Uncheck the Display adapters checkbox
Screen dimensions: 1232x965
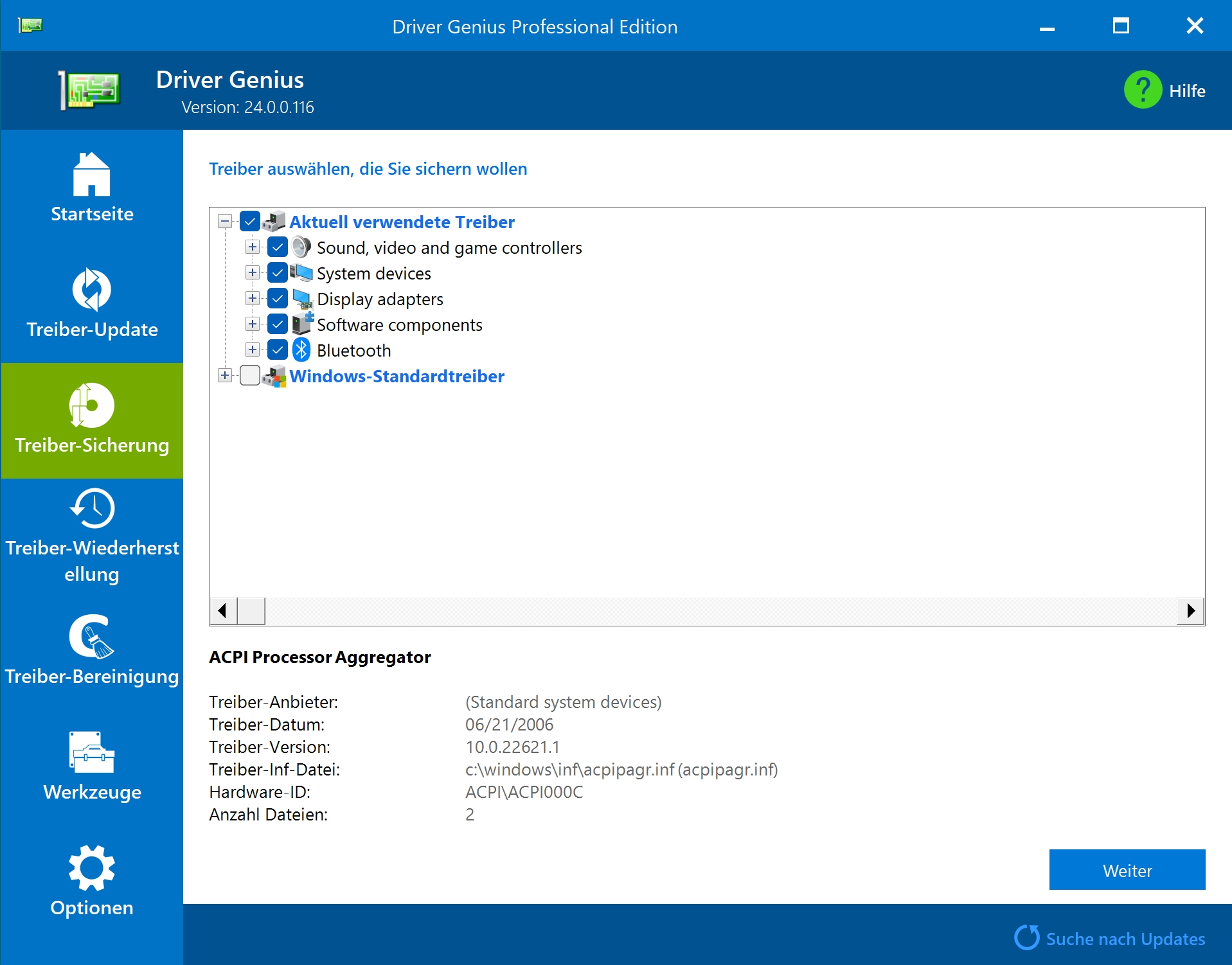point(278,299)
